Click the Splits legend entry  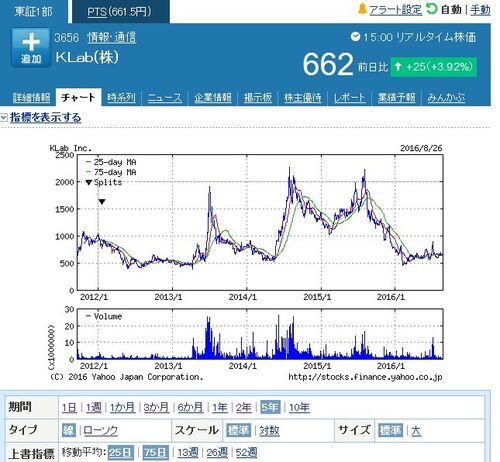click(x=104, y=182)
